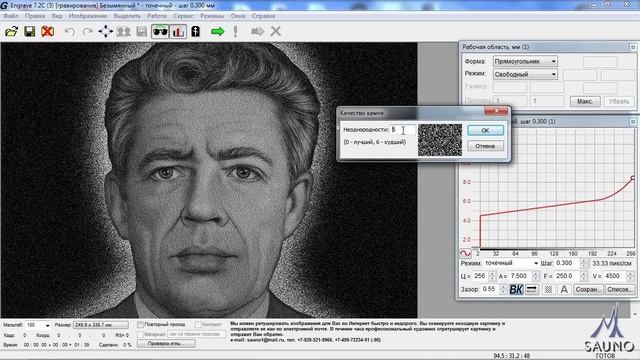Start engraving with the green arrow
640x360 pixels.
tap(218, 31)
